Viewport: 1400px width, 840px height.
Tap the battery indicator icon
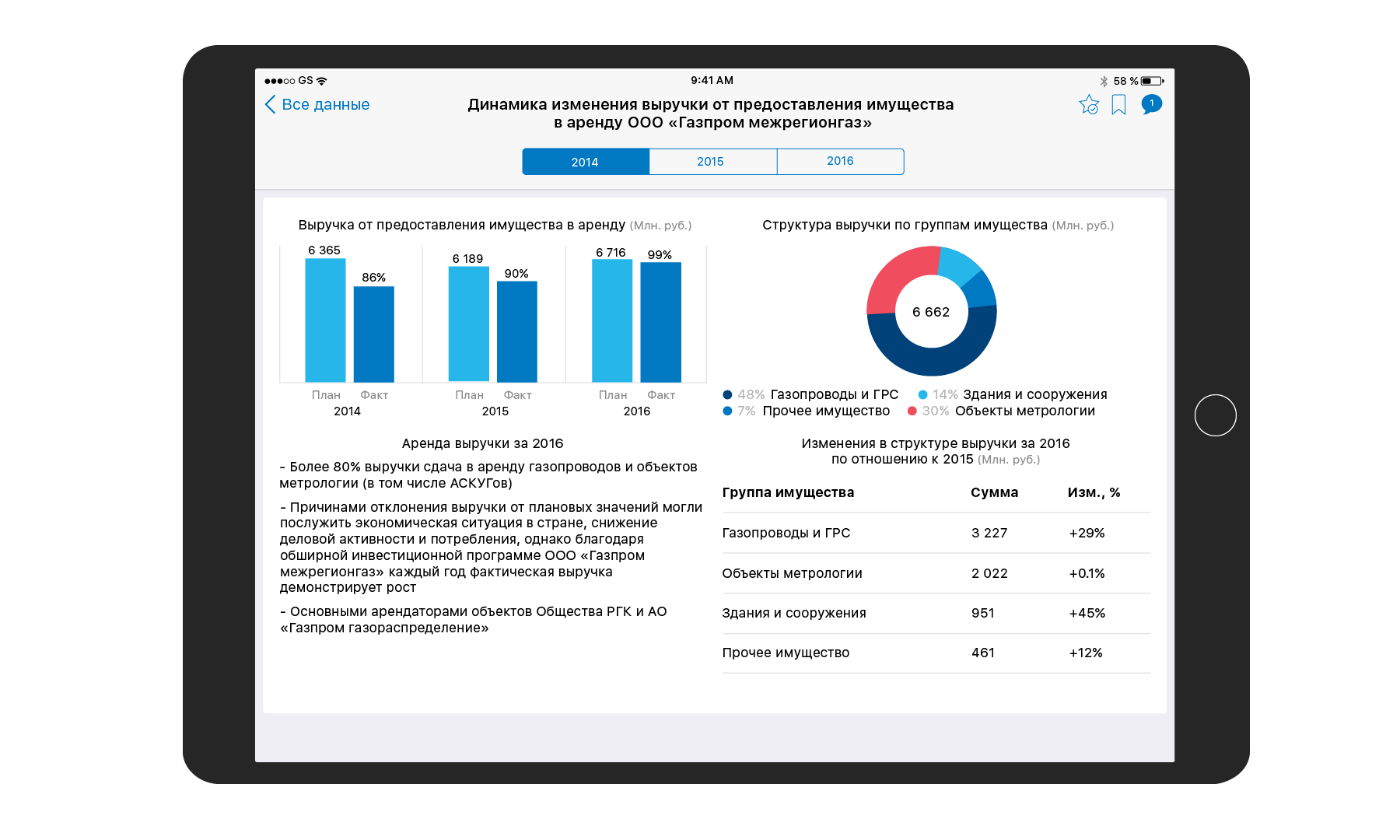1152,81
